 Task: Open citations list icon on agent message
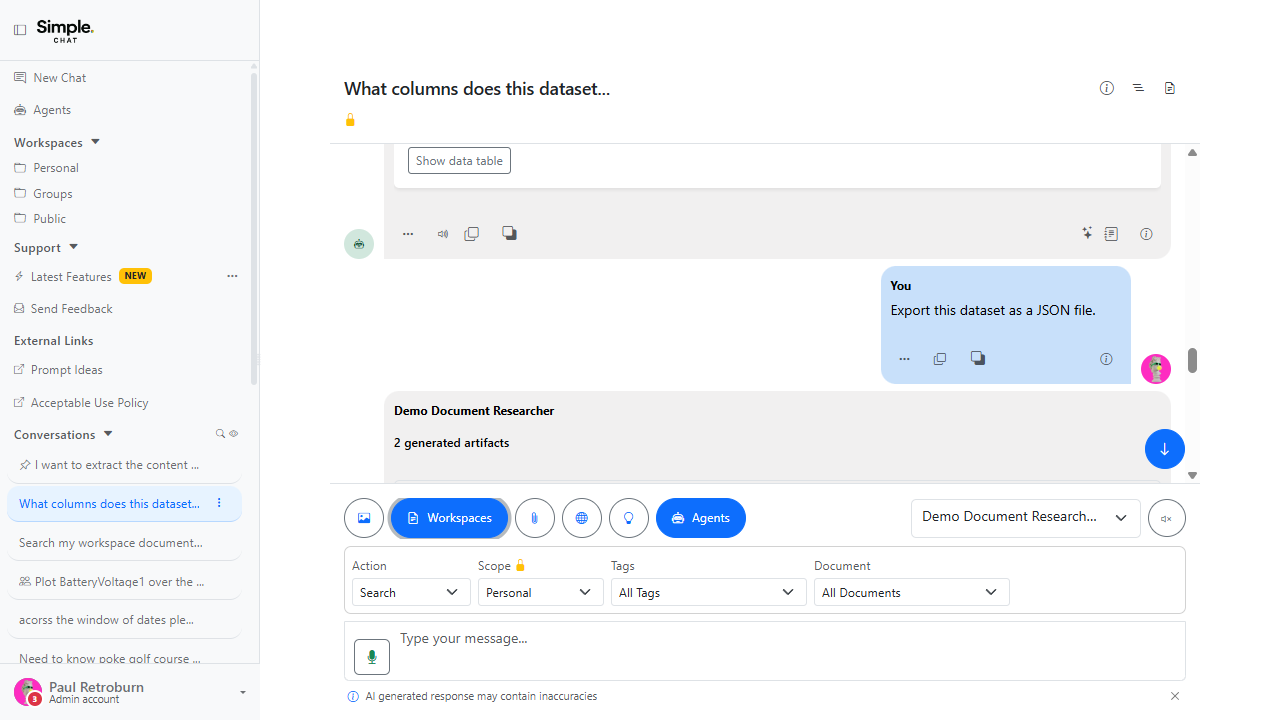tap(1111, 234)
